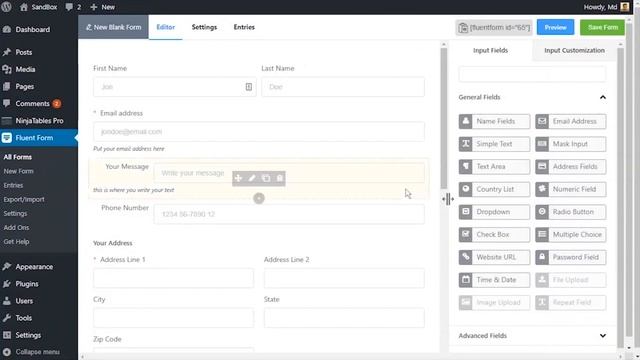Add a Password Field element
The width and height of the screenshot is (640, 360).
571,257
